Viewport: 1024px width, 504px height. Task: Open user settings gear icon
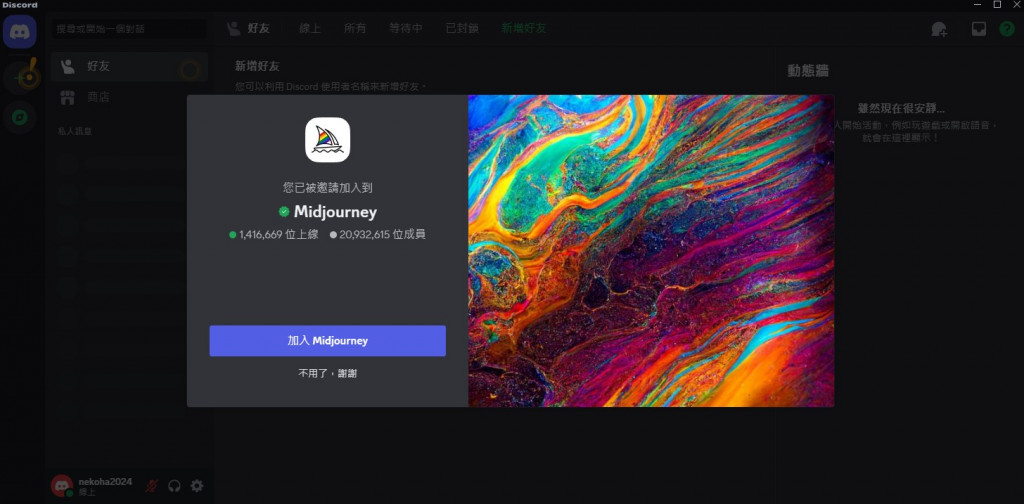tap(197, 486)
